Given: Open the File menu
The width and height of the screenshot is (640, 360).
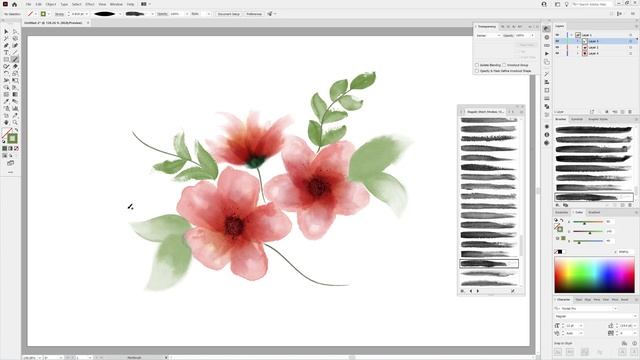Looking at the screenshot, I should point(28,4).
